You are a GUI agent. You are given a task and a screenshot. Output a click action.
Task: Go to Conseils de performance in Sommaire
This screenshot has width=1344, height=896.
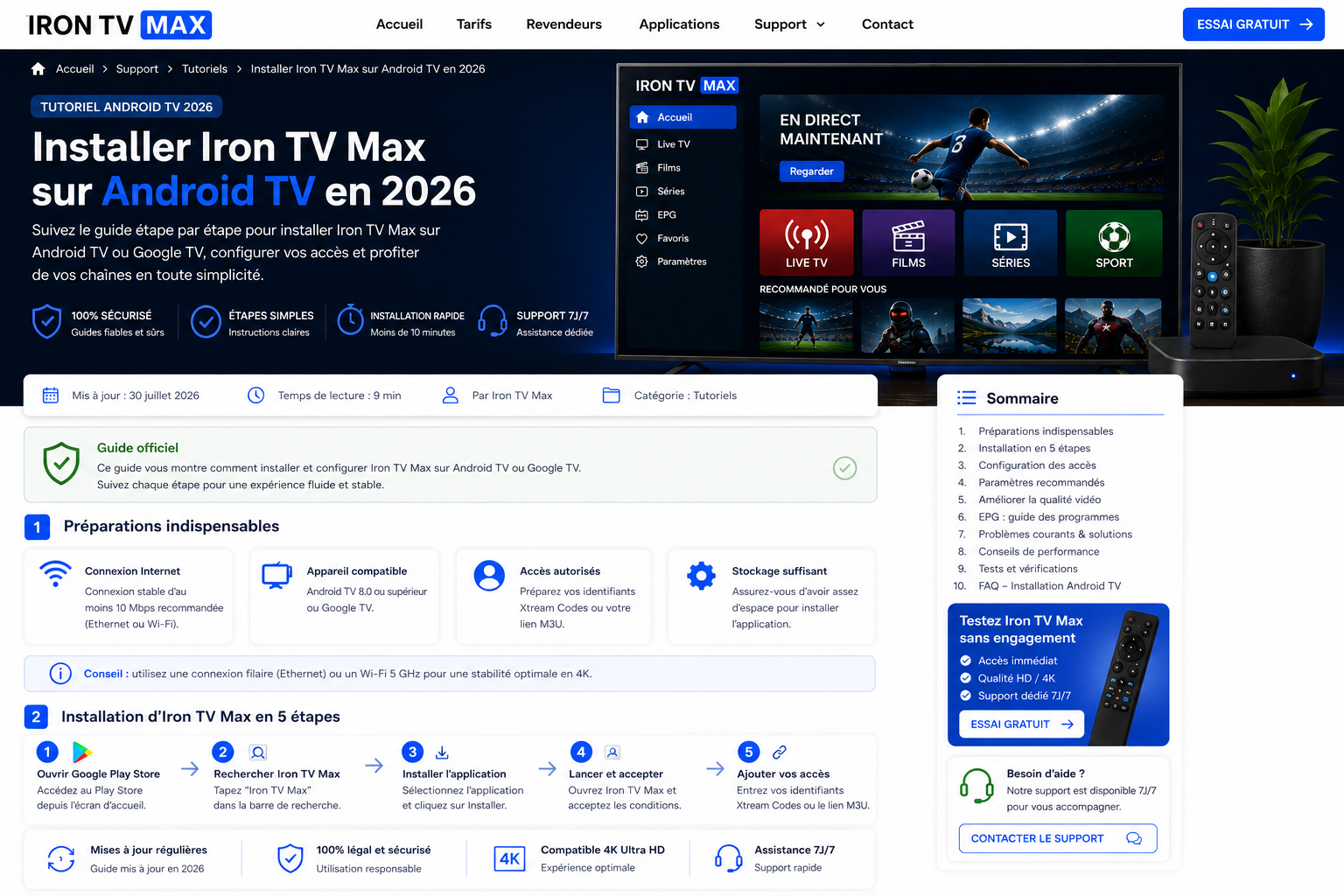[x=1039, y=552]
